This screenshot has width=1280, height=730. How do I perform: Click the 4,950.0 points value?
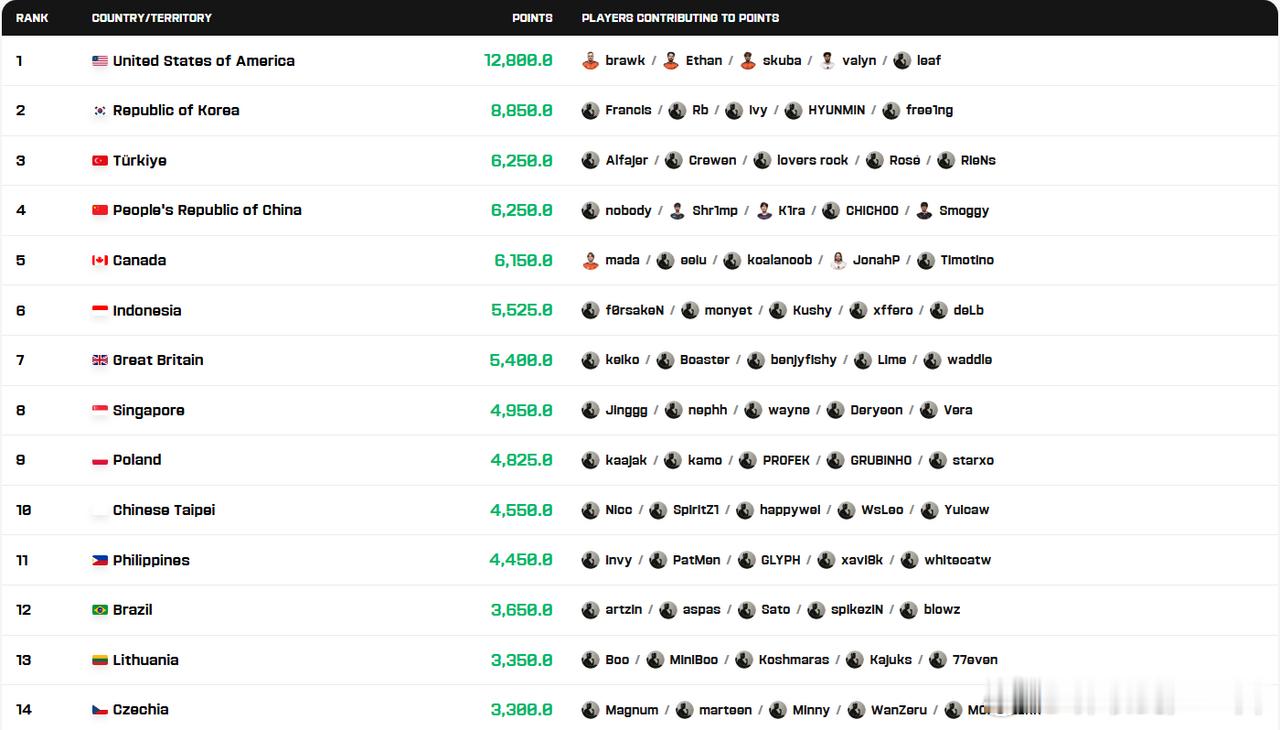click(x=521, y=410)
